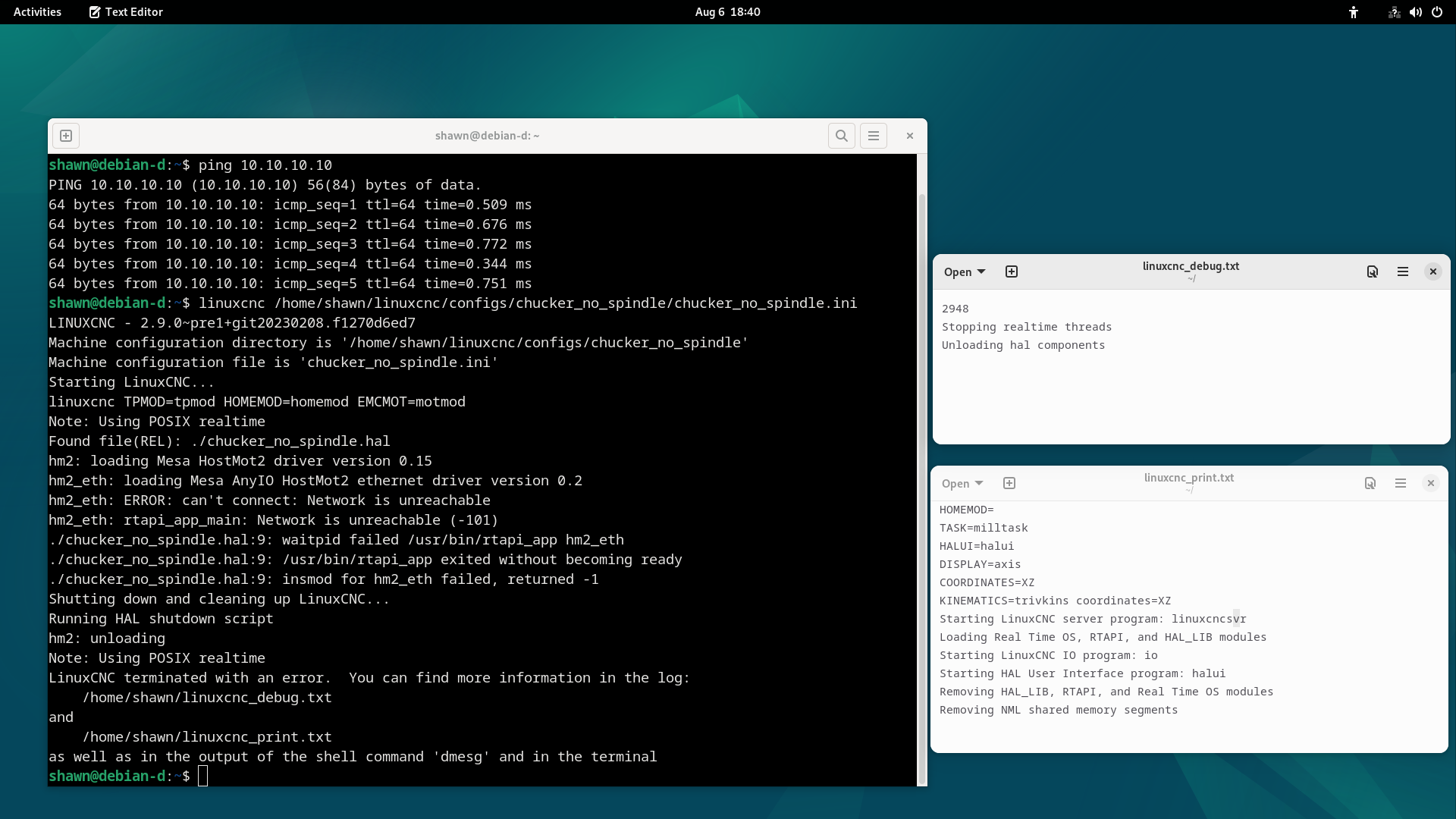1456x819 pixels.
Task: Click the terminal command prompt cursor
Action: click(202, 776)
